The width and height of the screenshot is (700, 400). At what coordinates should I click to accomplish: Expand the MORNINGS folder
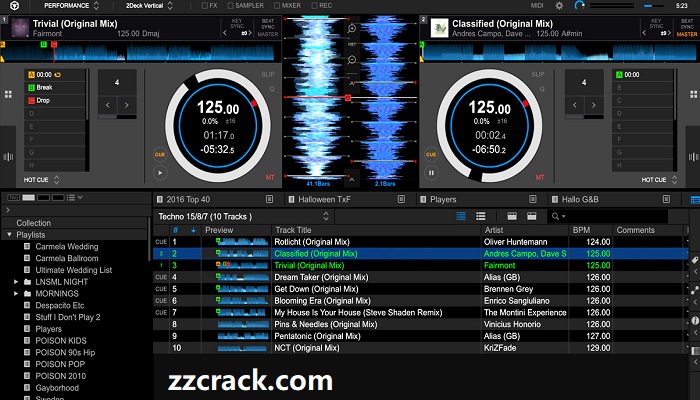pos(16,293)
